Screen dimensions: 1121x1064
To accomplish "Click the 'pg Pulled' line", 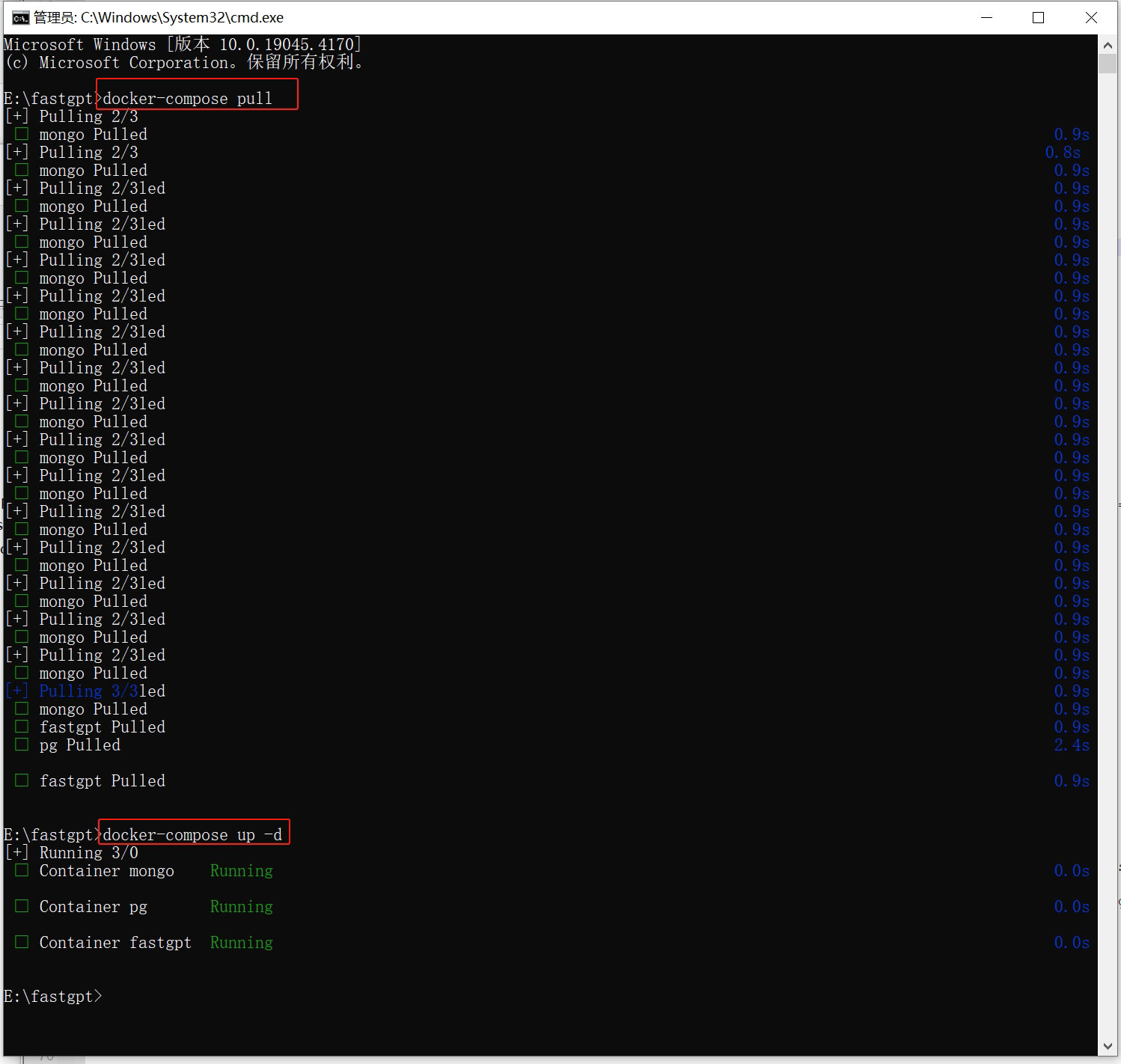I will pos(79,745).
